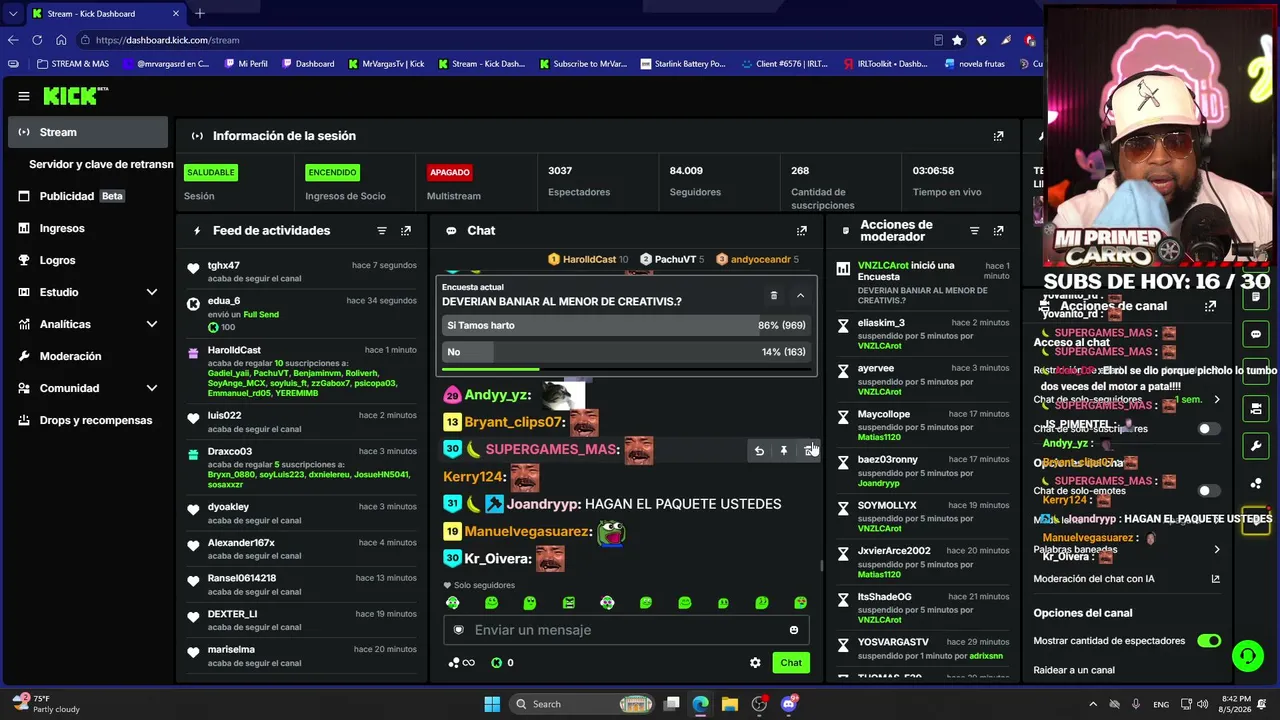
Task: Click edua_6 in activity feed
Action: 224,301
